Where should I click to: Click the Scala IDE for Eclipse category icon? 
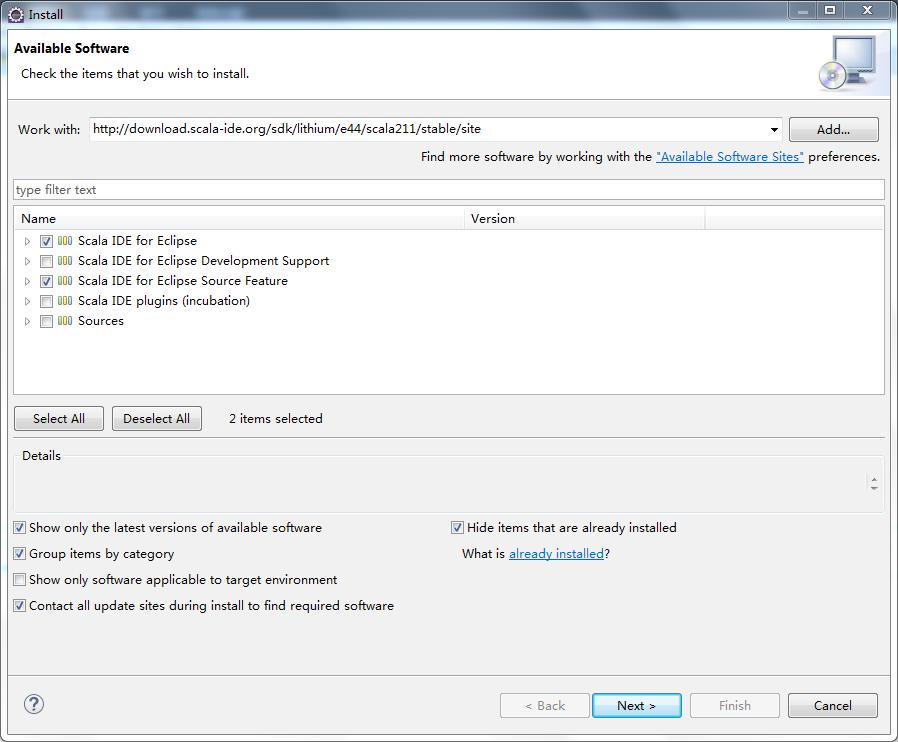(x=65, y=241)
